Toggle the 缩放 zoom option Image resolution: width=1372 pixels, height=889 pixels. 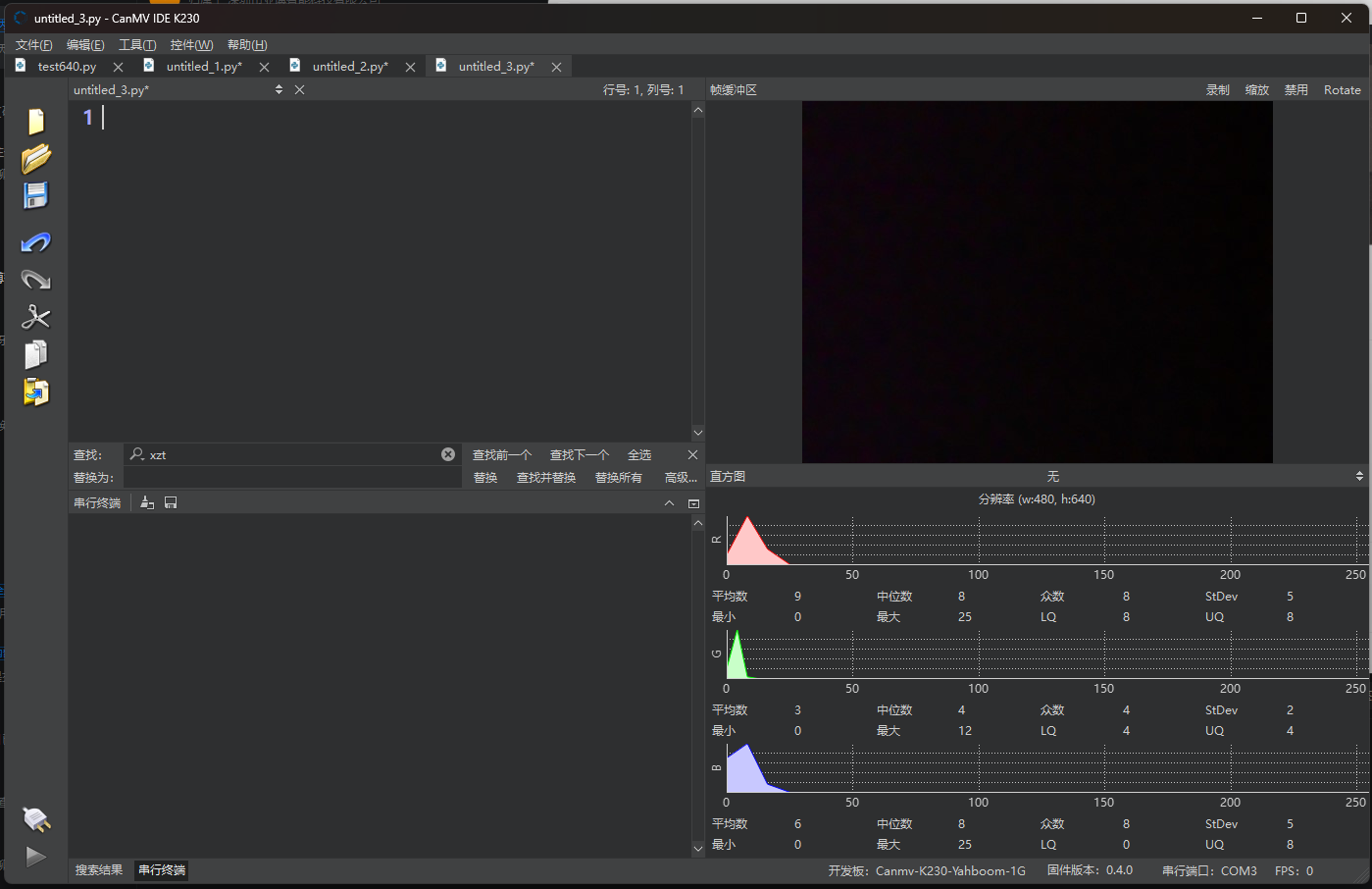1256,90
